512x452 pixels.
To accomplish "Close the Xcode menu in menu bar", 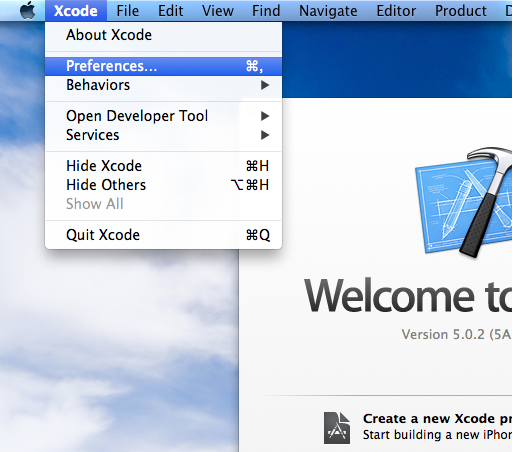I will pyautogui.click(x=76, y=11).
